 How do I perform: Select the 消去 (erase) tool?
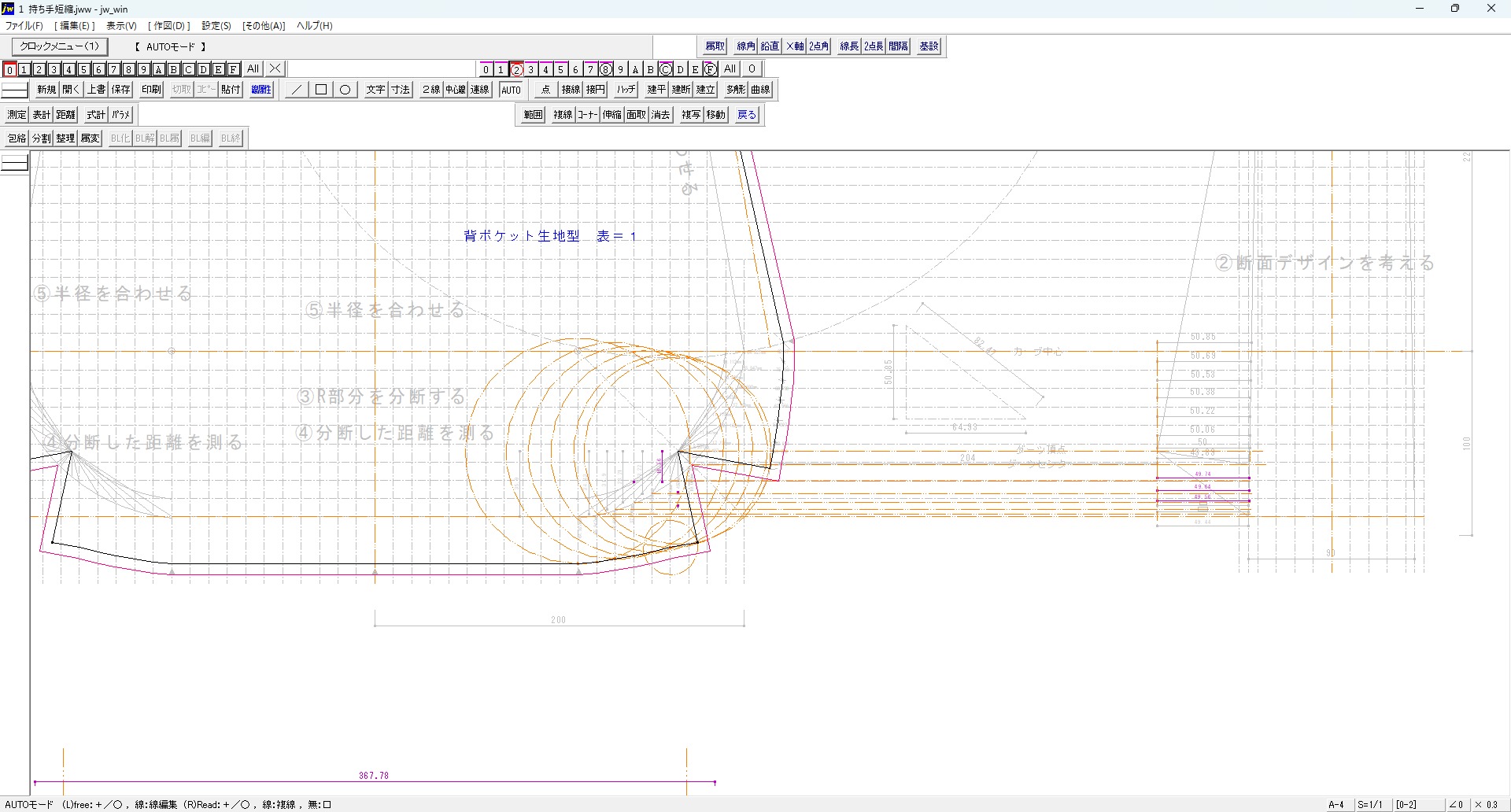pyautogui.click(x=661, y=115)
